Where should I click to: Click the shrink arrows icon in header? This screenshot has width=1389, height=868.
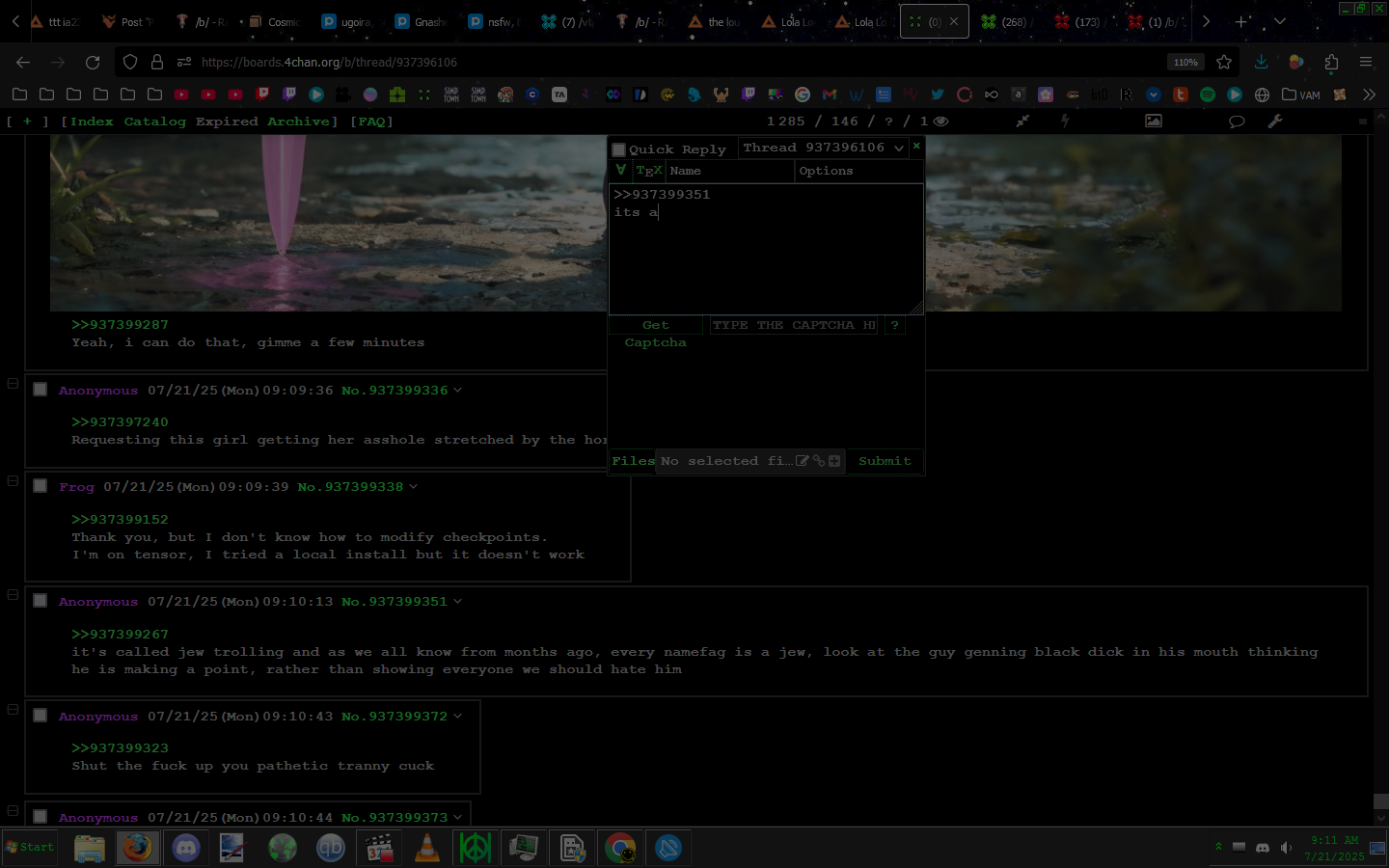coord(1022,122)
